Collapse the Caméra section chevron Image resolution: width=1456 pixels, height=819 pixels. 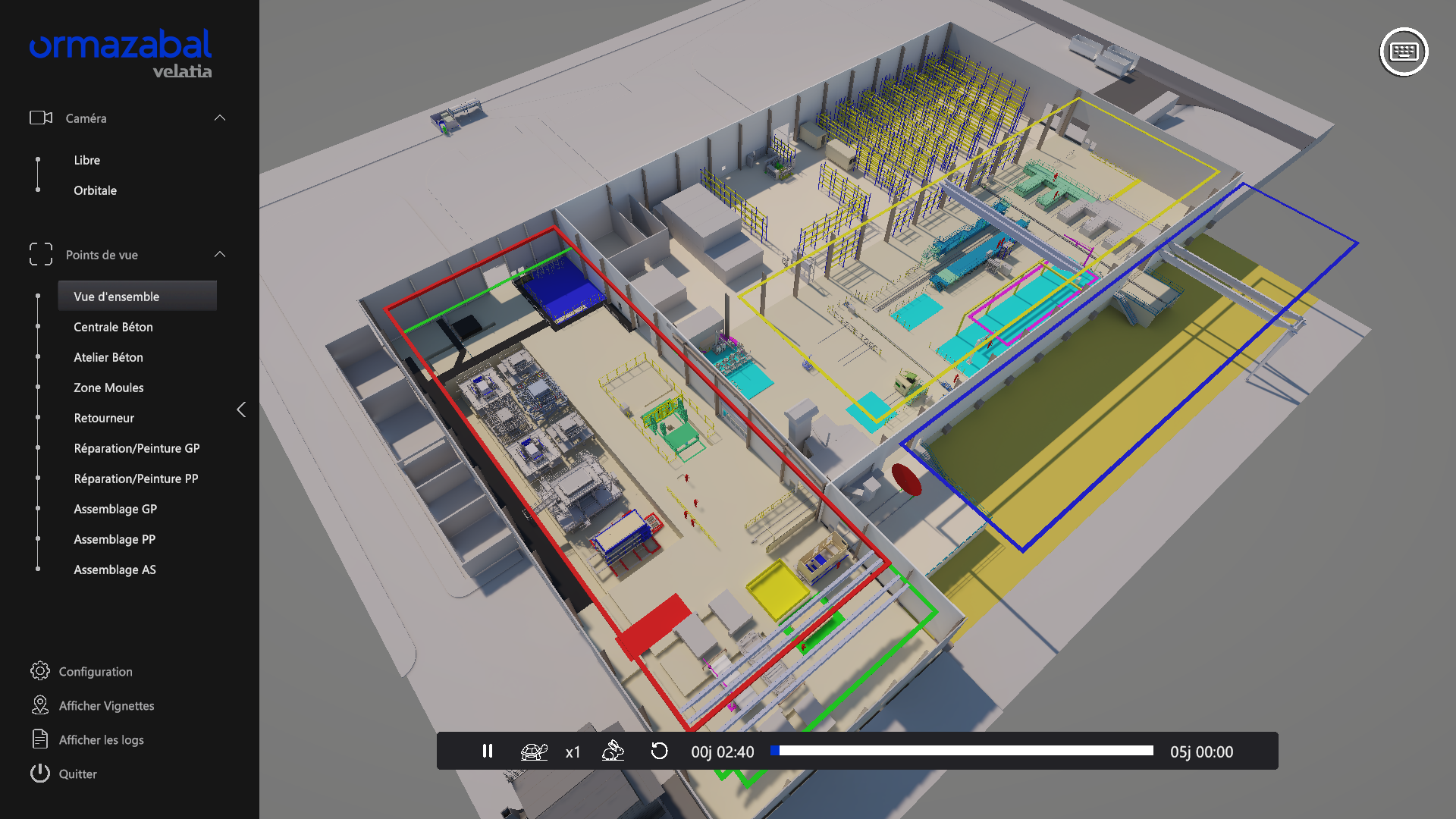coord(220,118)
